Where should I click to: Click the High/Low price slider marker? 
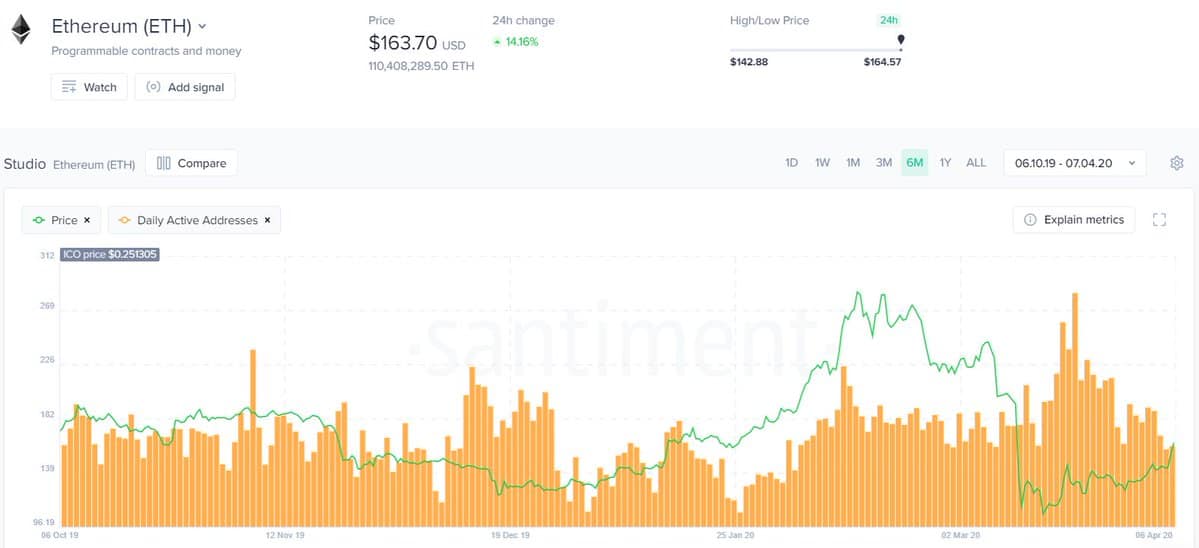click(x=901, y=41)
